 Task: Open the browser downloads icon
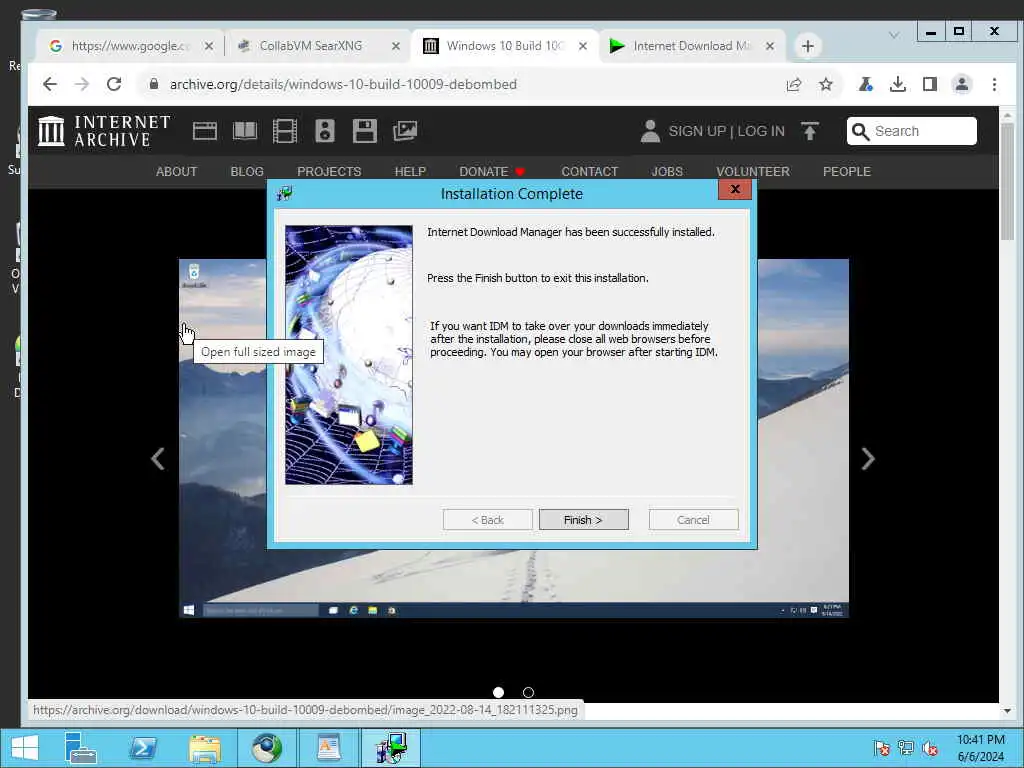coord(898,84)
